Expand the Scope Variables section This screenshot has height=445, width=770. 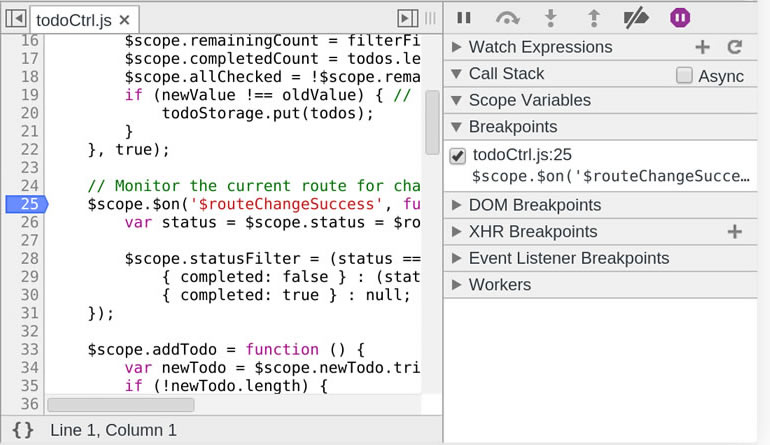(529, 100)
